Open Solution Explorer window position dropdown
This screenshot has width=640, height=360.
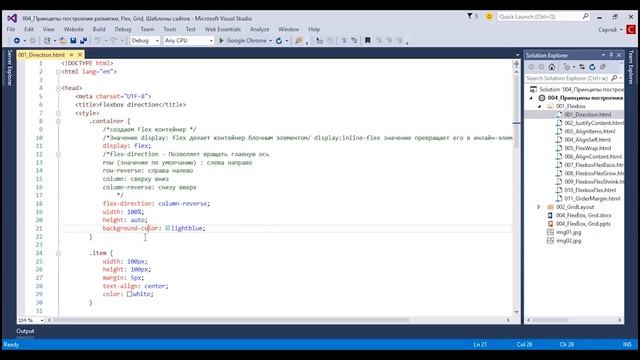tap(603, 55)
